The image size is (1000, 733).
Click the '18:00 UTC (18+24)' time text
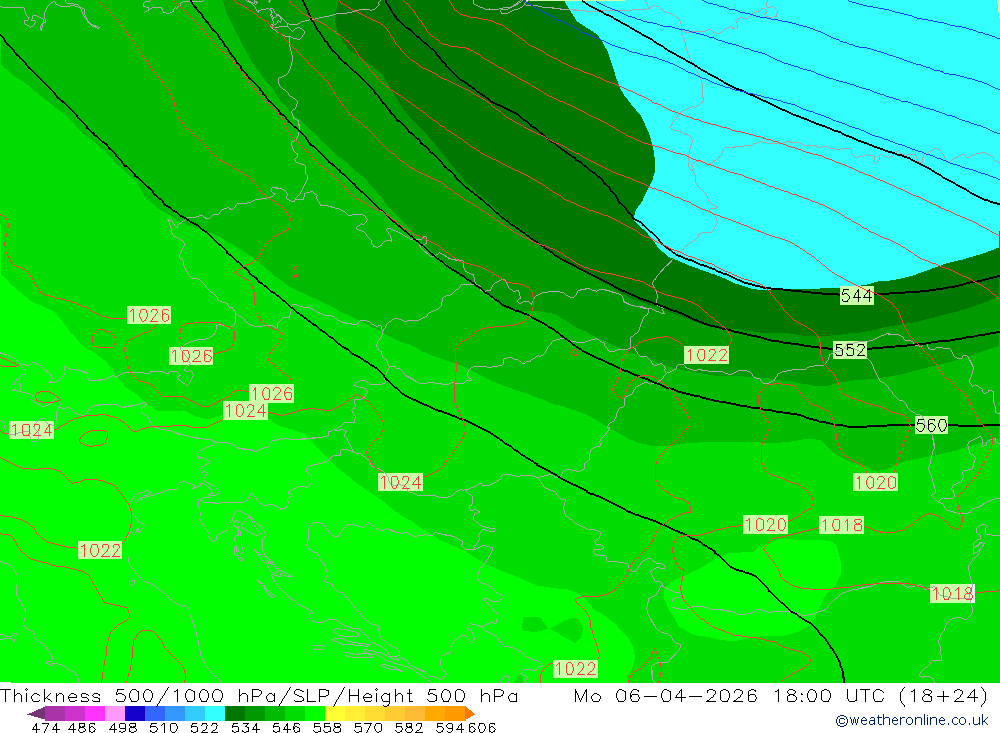point(881,695)
